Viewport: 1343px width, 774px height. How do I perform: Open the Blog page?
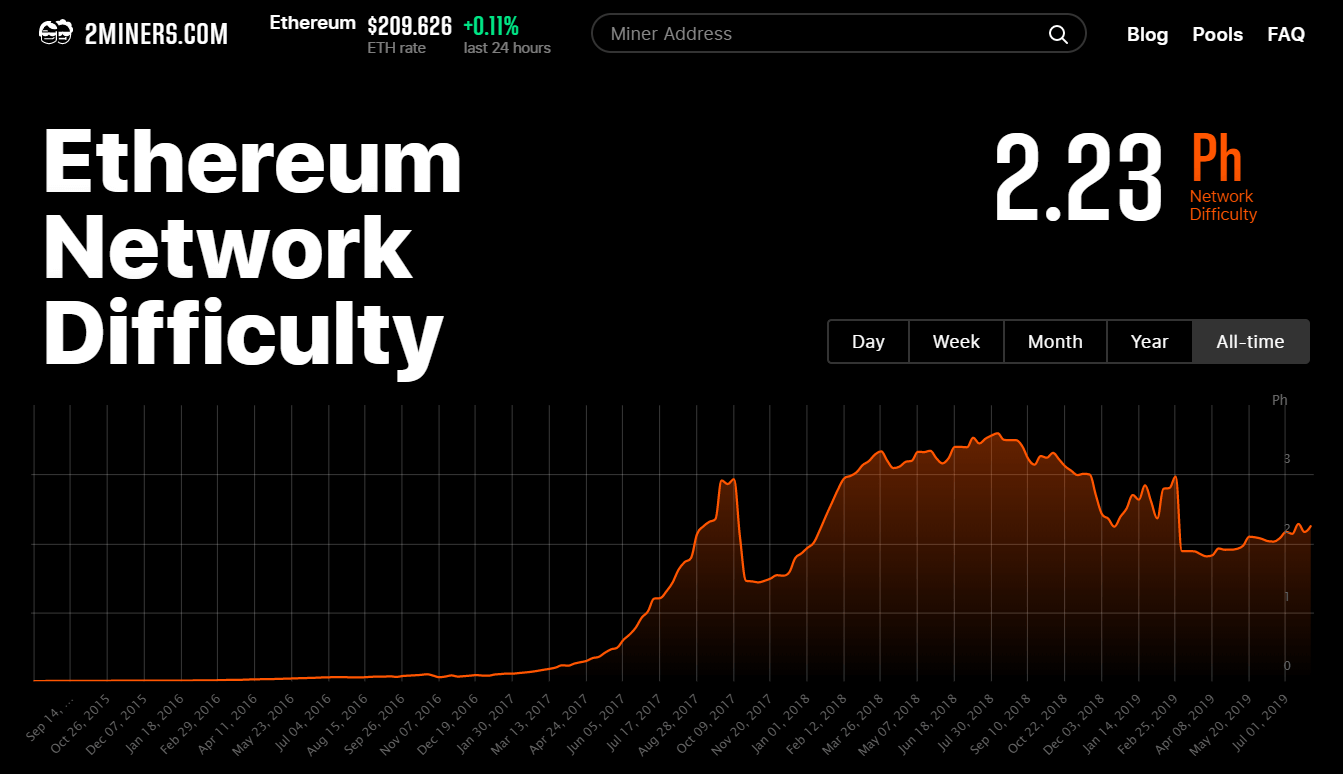(1147, 34)
